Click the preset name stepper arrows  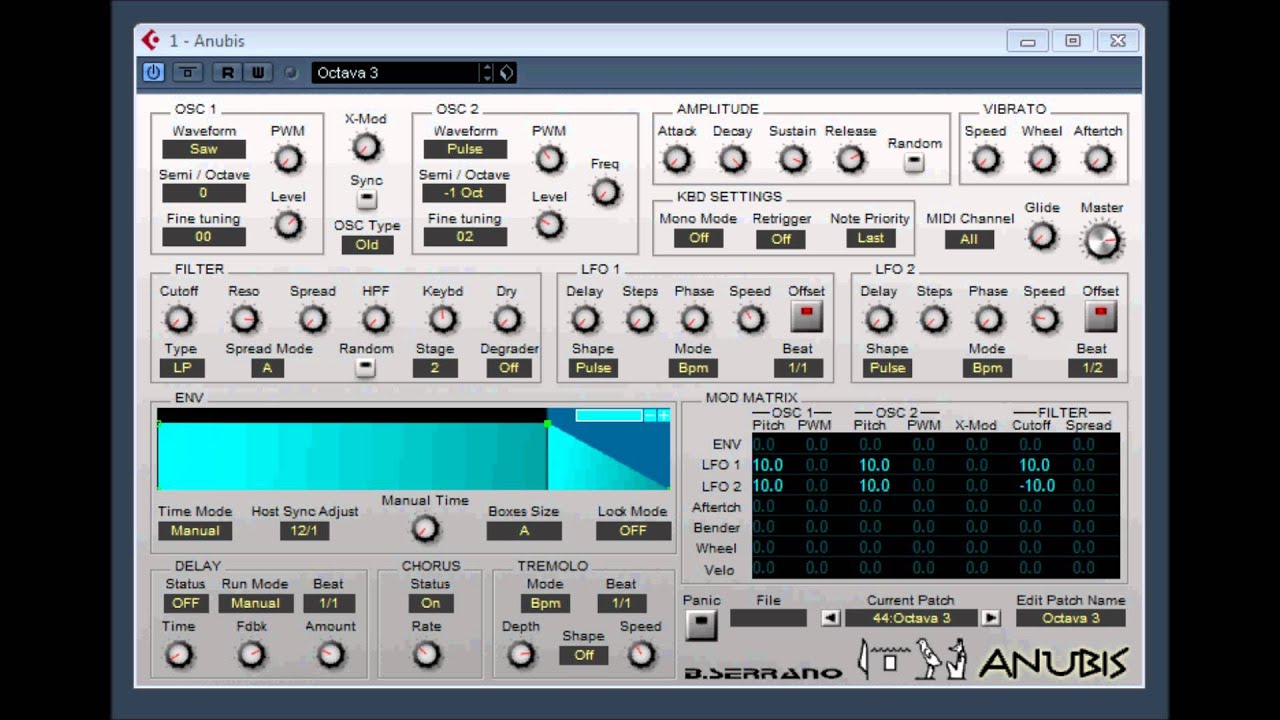pyautogui.click(x=487, y=72)
